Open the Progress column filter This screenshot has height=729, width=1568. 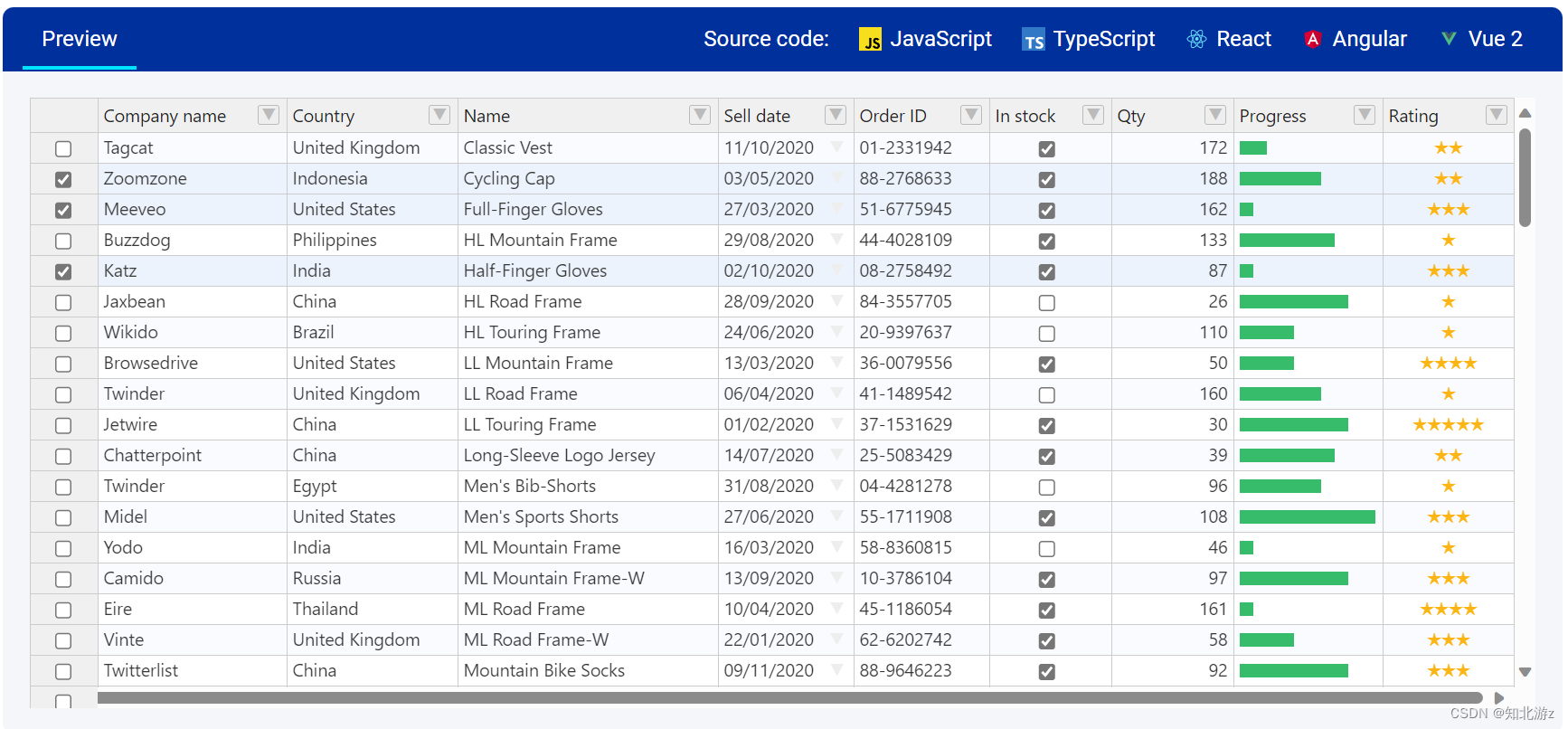coord(1365,115)
